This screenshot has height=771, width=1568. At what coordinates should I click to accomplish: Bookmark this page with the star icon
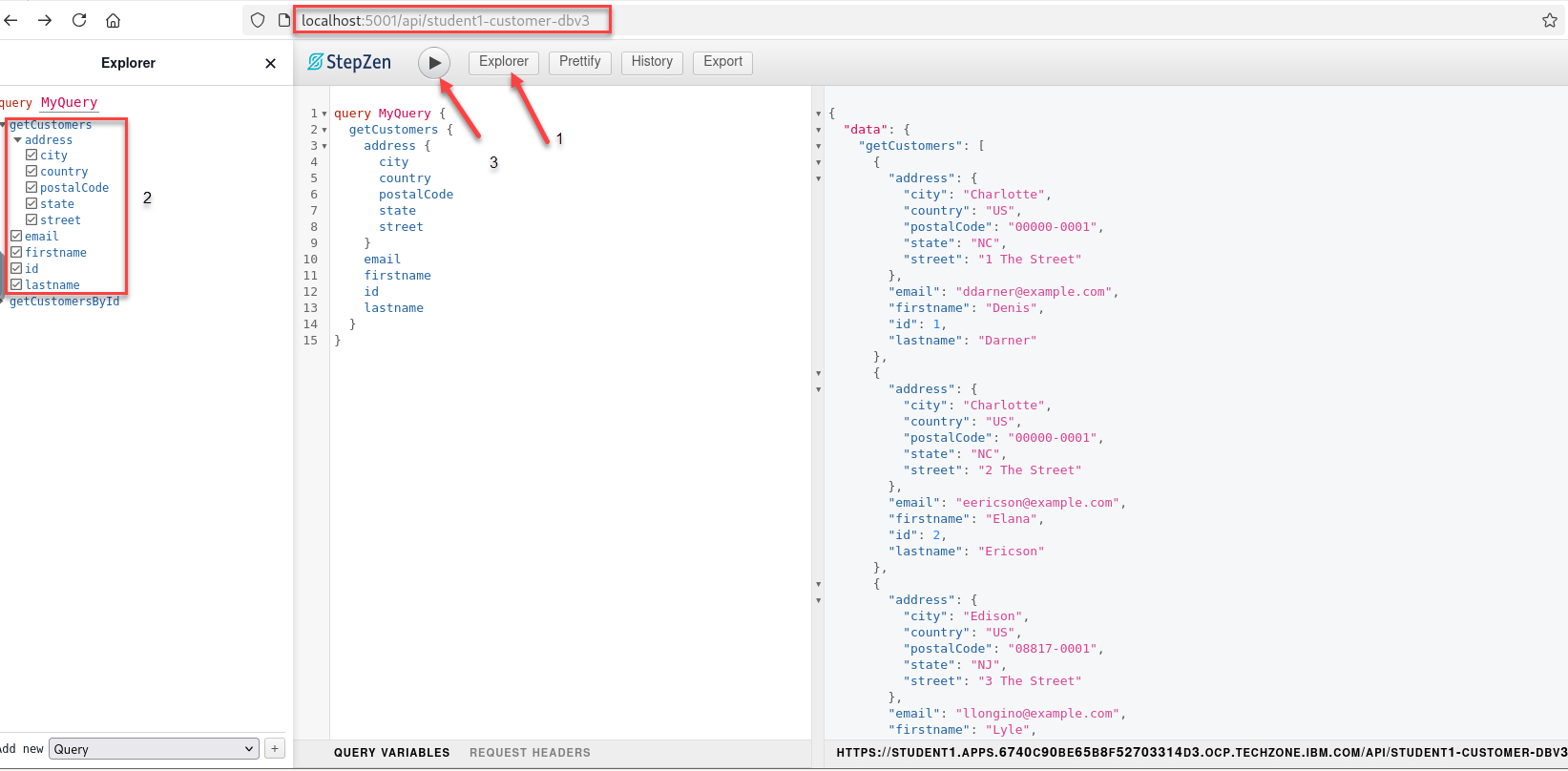point(1550,20)
